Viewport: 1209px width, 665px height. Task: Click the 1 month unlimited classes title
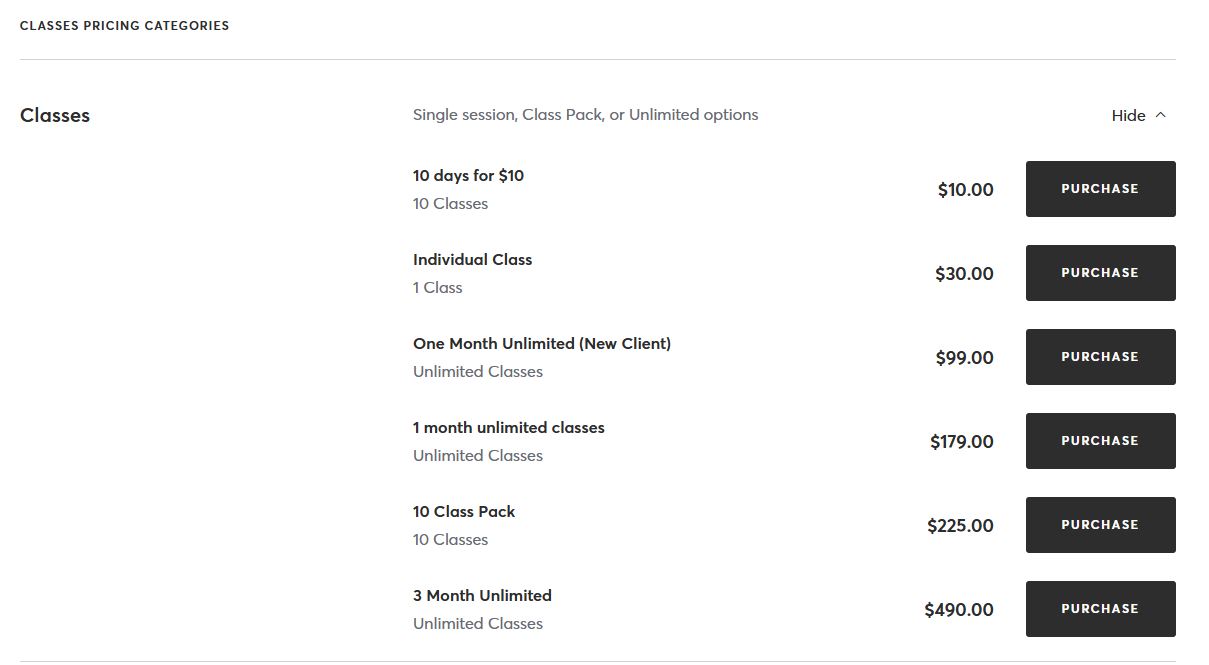(508, 428)
